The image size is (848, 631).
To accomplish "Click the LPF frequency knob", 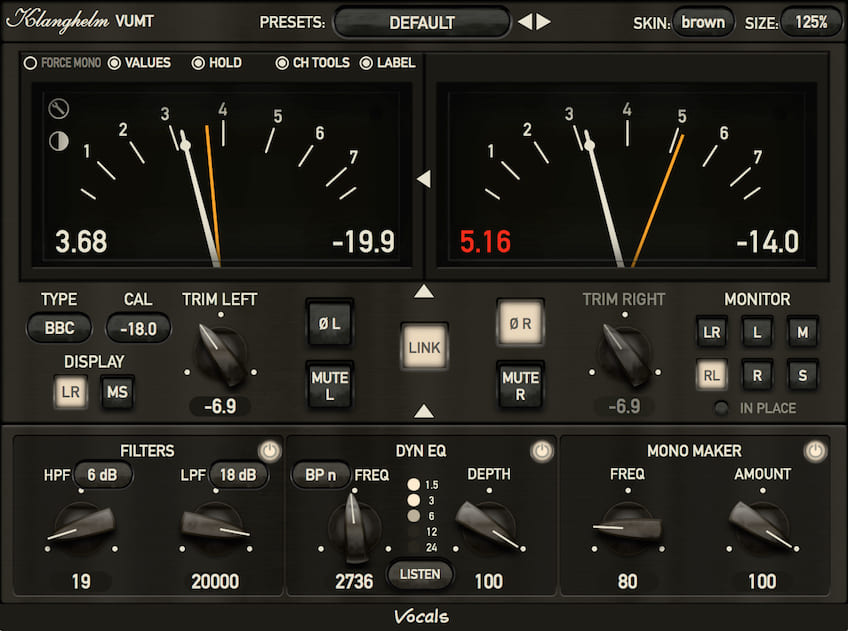I will 216,528.
